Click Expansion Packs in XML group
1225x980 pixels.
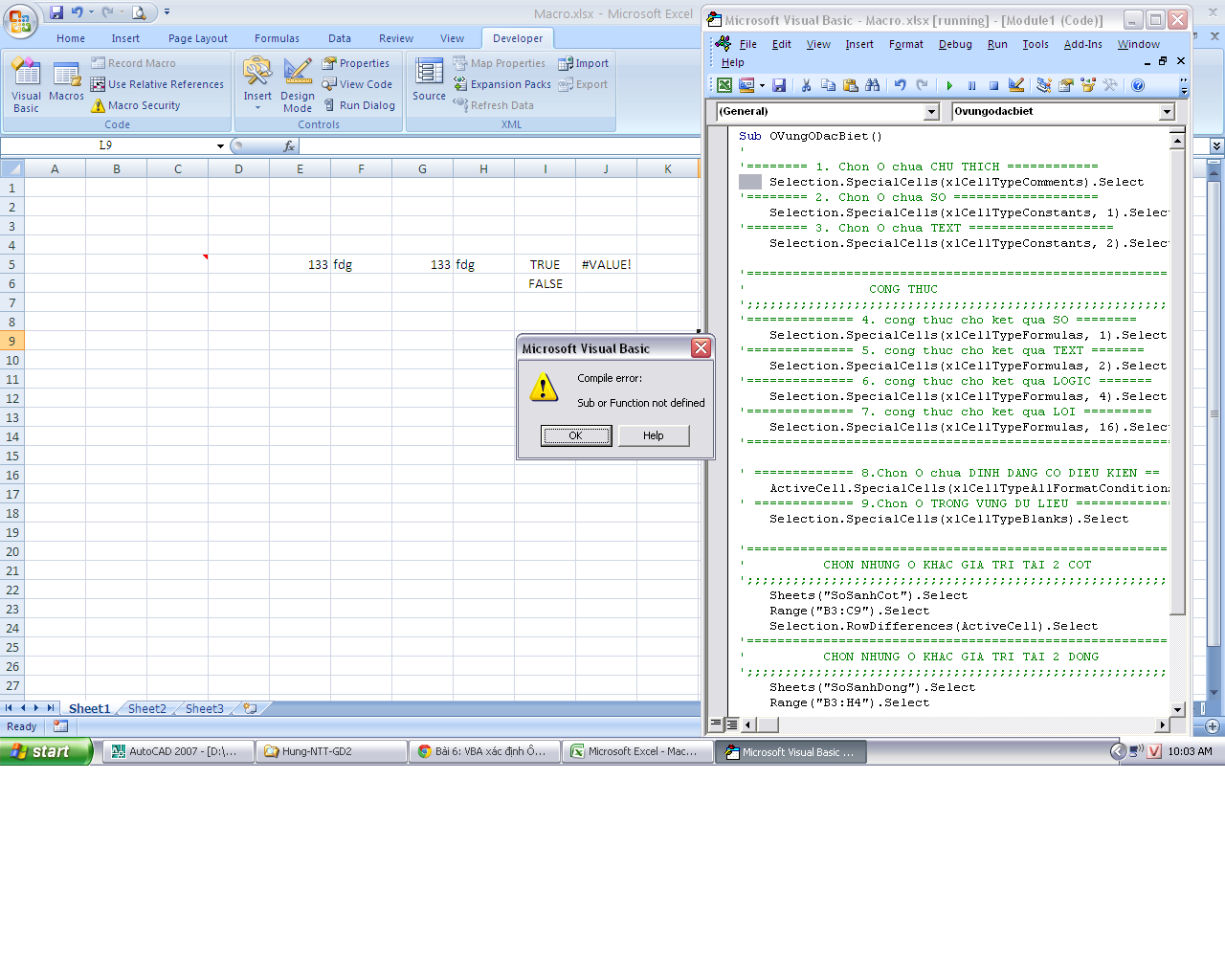(502, 84)
